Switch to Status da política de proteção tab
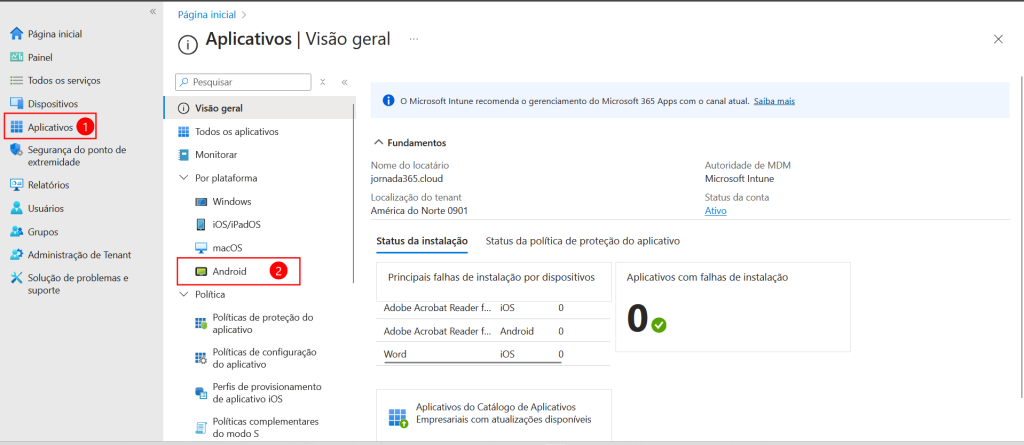Image resolution: width=1024 pixels, height=445 pixels. pyautogui.click(x=583, y=241)
